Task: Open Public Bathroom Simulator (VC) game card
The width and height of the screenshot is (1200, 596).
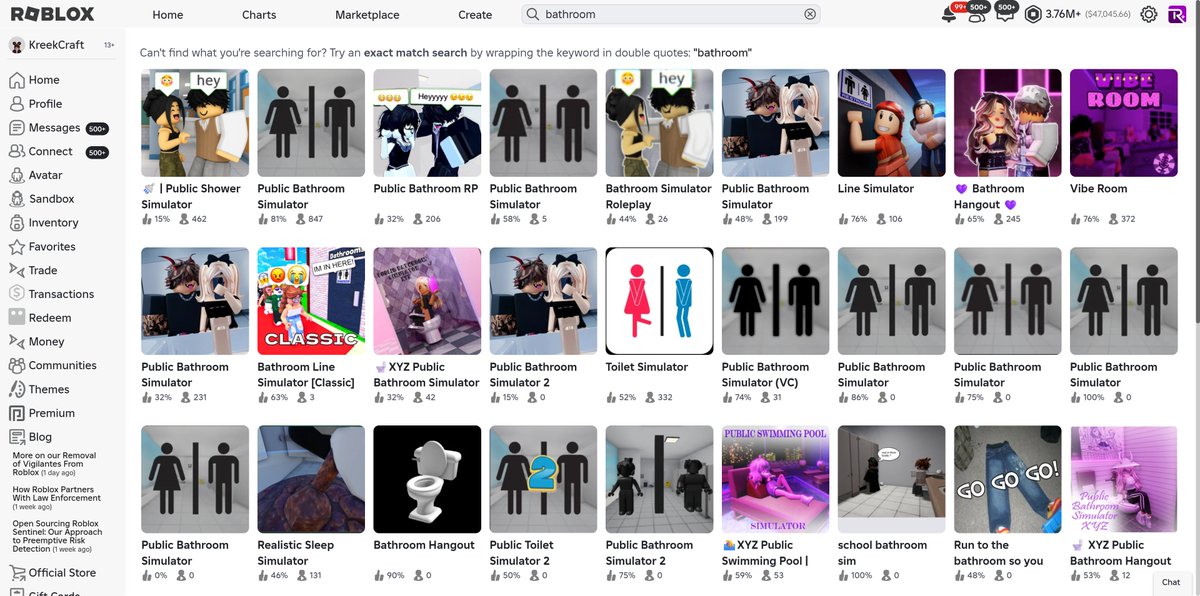Action: 775,325
